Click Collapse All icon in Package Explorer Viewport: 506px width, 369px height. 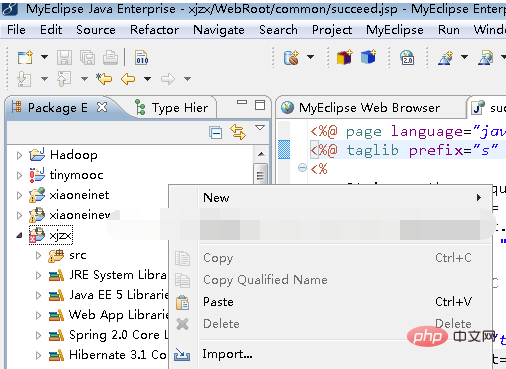(216, 132)
